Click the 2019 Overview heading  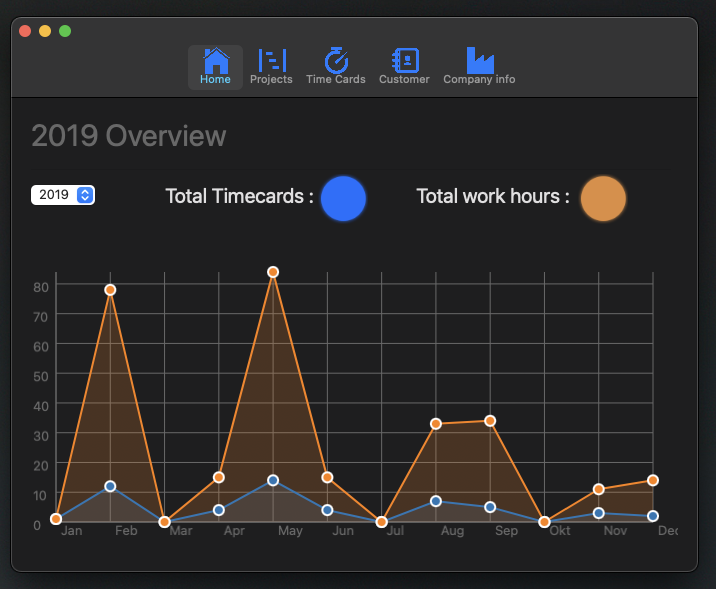pos(129,136)
